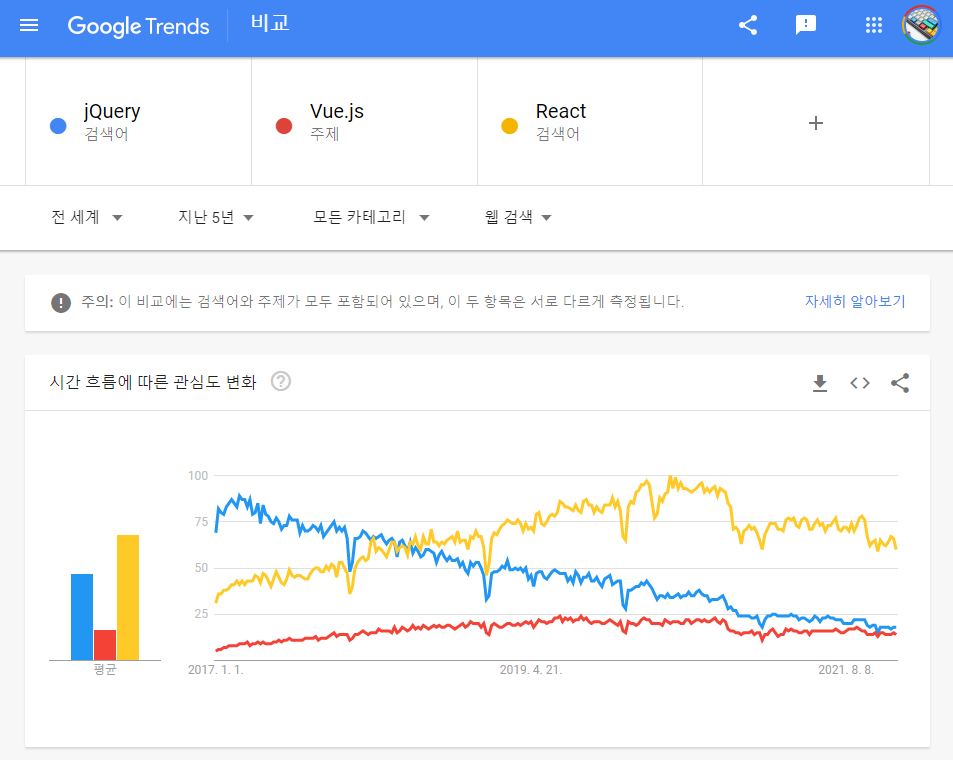Open the embed code icon
This screenshot has width=953, height=760.
tap(860, 383)
